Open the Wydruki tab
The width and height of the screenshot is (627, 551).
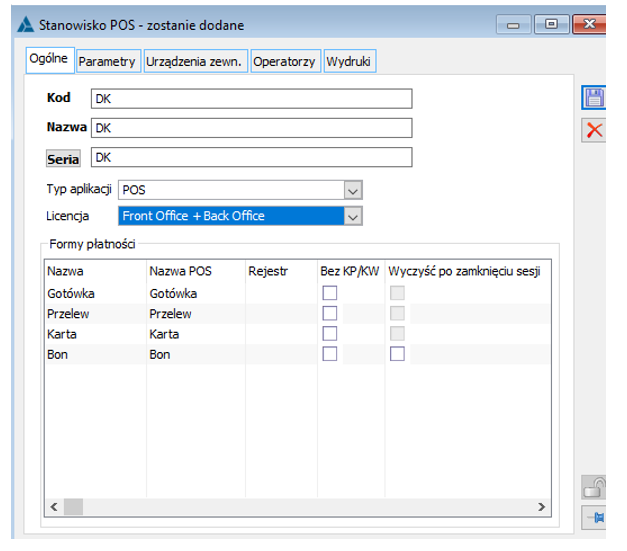[349, 61]
